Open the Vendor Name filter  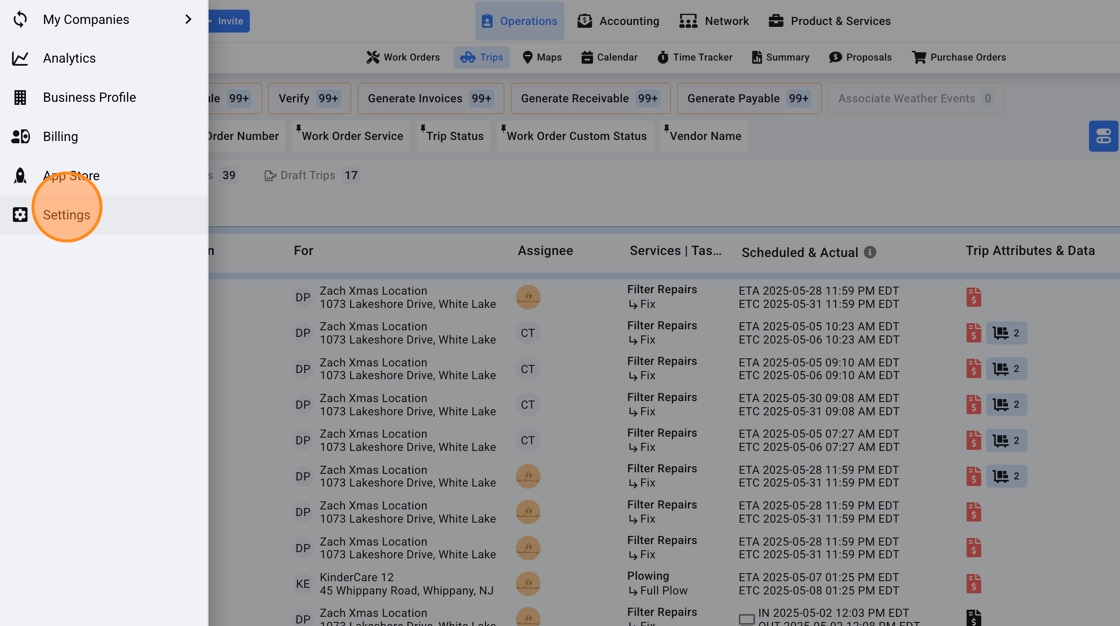click(x=704, y=136)
